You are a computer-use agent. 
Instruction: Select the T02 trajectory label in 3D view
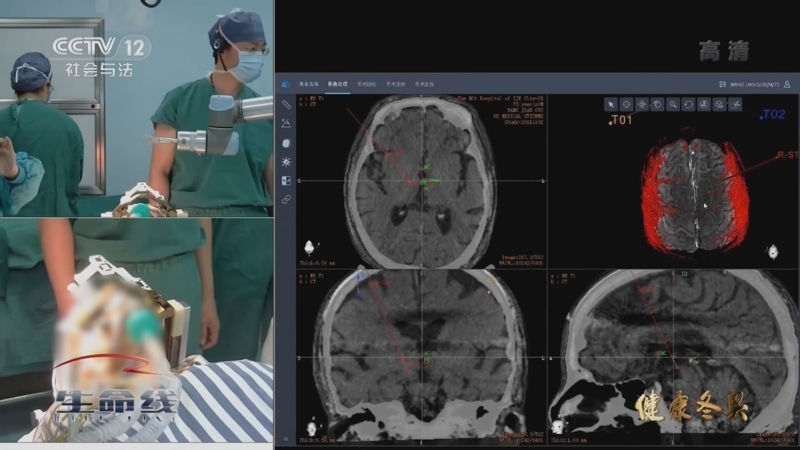(x=772, y=114)
